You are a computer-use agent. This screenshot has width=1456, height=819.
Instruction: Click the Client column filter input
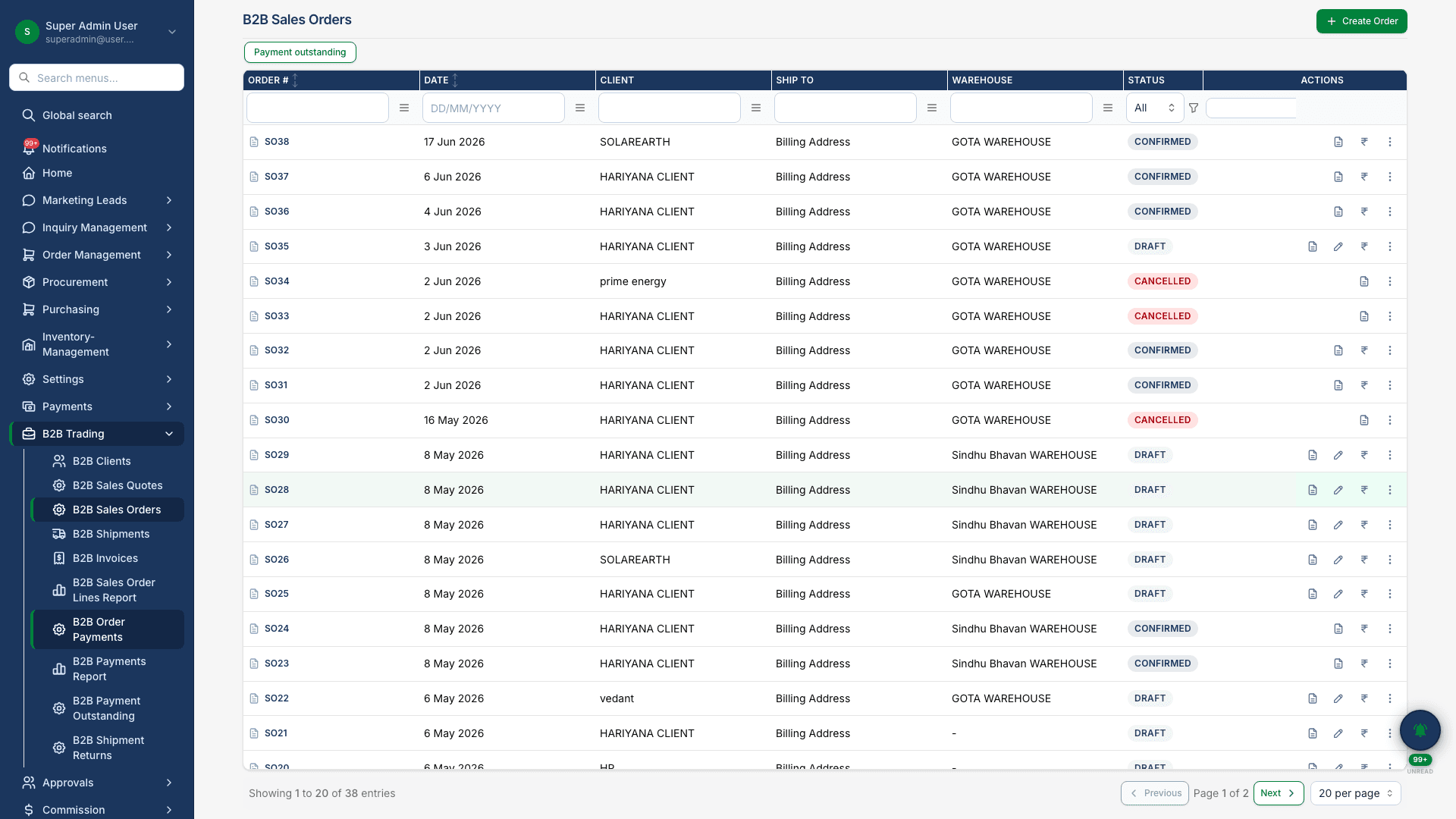[x=669, y=108]
